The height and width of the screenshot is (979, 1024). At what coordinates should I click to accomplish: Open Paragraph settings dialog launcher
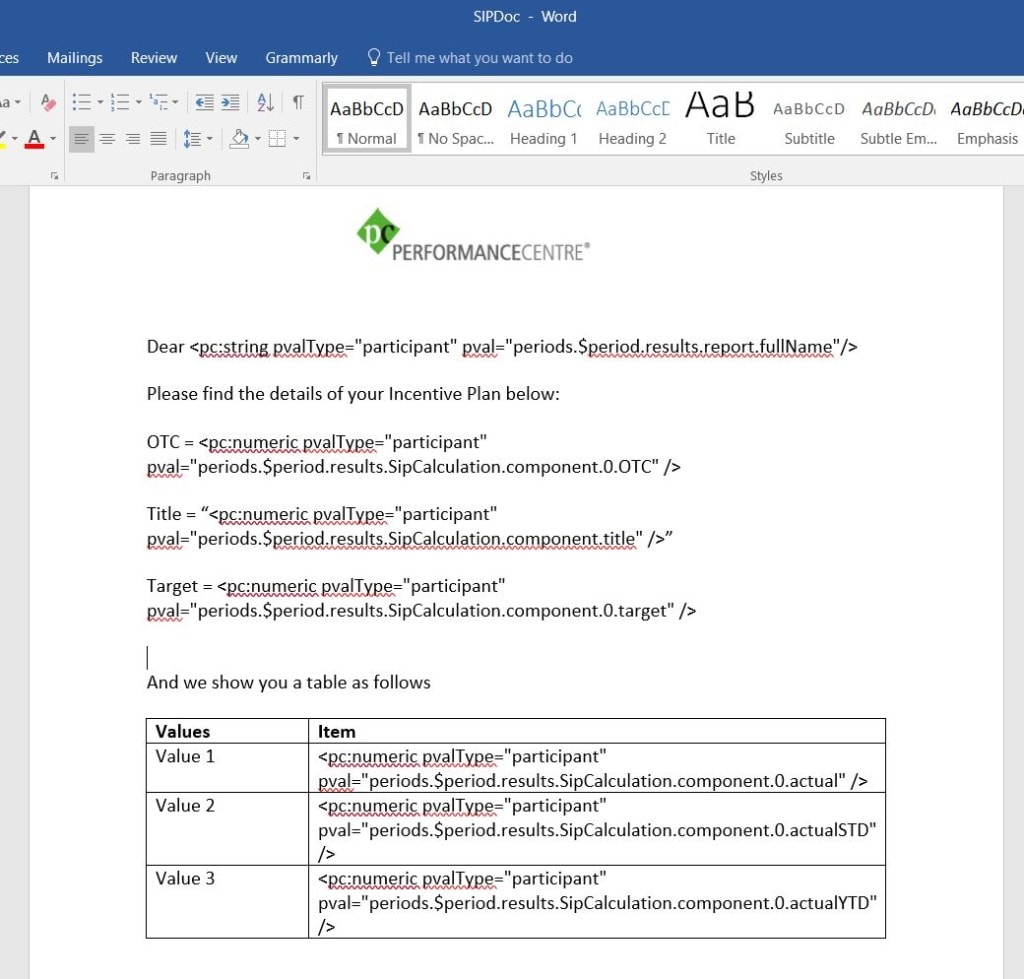pos(306,176)
